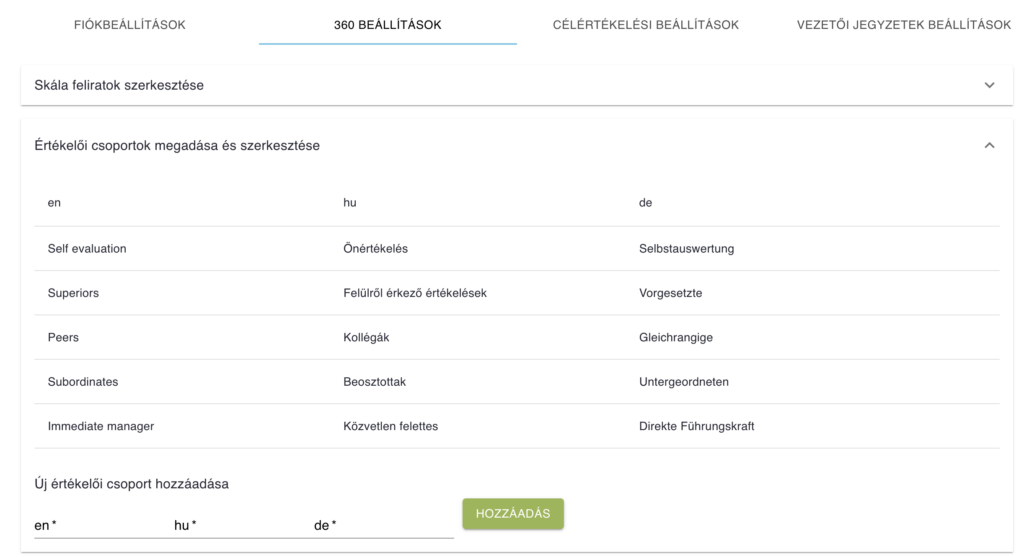
Task: Focus the de input field for new group
Action: click(382, 525)
